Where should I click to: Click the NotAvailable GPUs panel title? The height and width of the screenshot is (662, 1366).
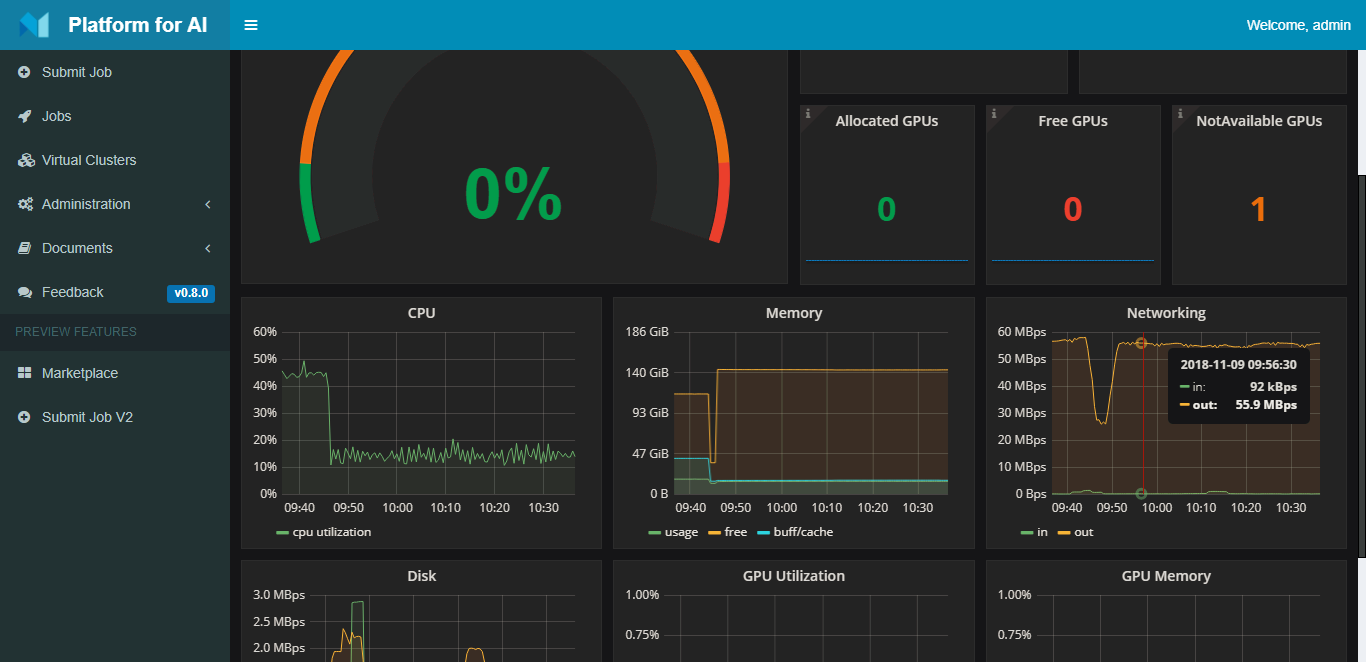click(1259, 121)
